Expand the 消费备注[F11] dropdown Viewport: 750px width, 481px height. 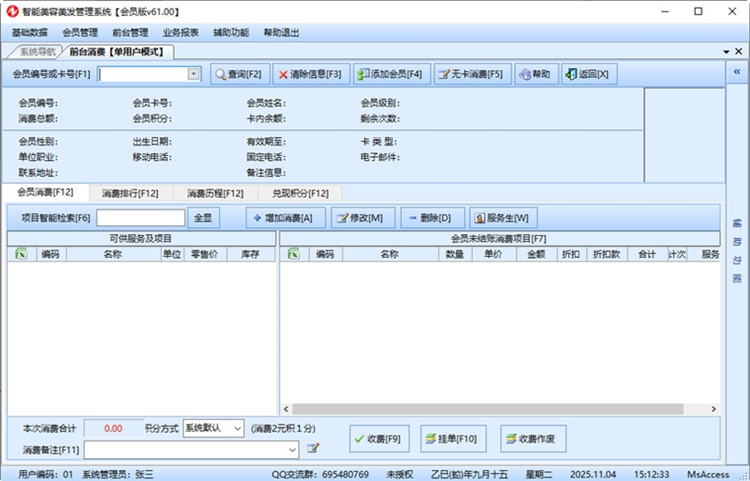(x=292, y=449)
